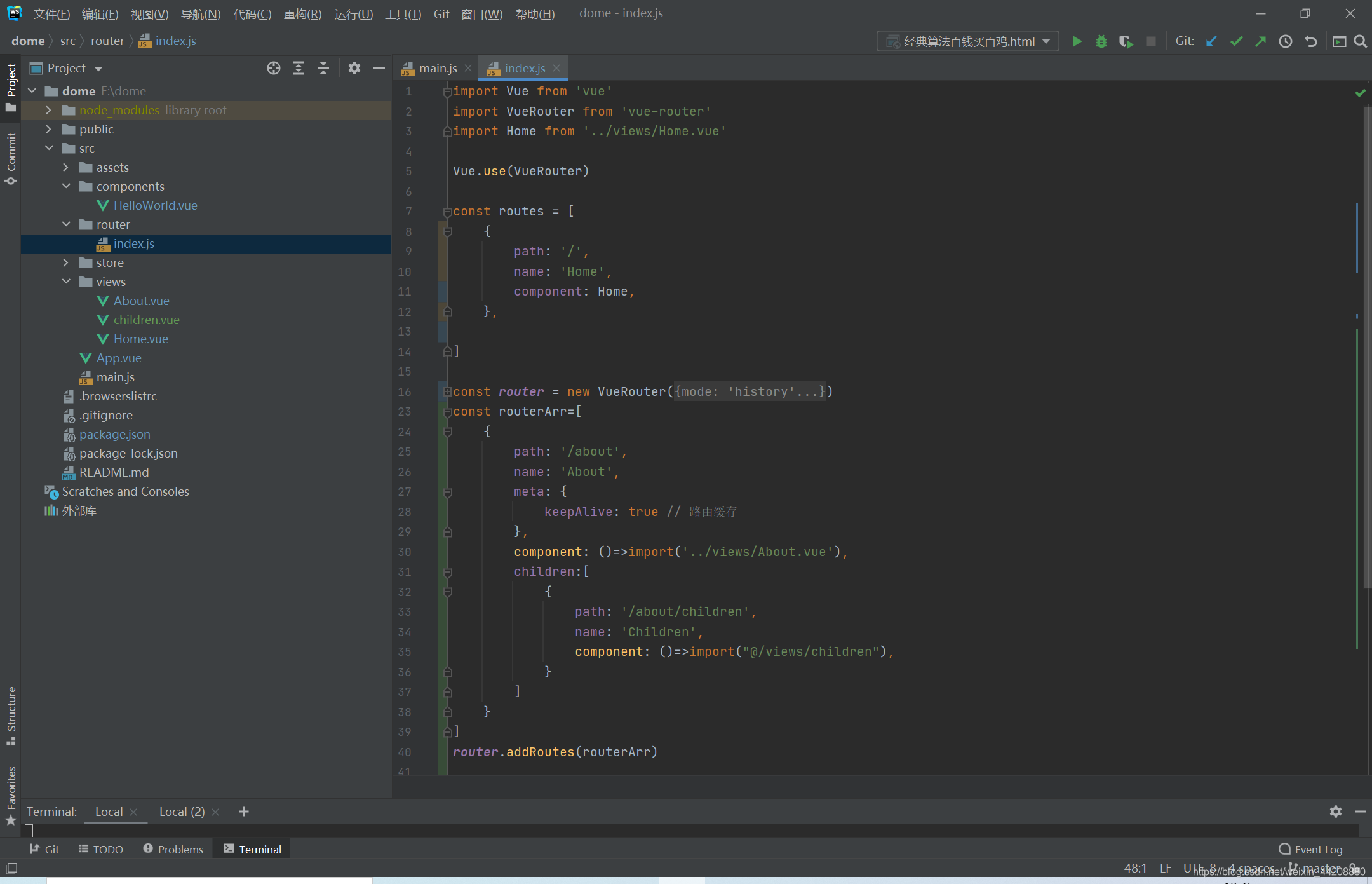
Task: Open Project panel settings gear
Action: point(354,68)
